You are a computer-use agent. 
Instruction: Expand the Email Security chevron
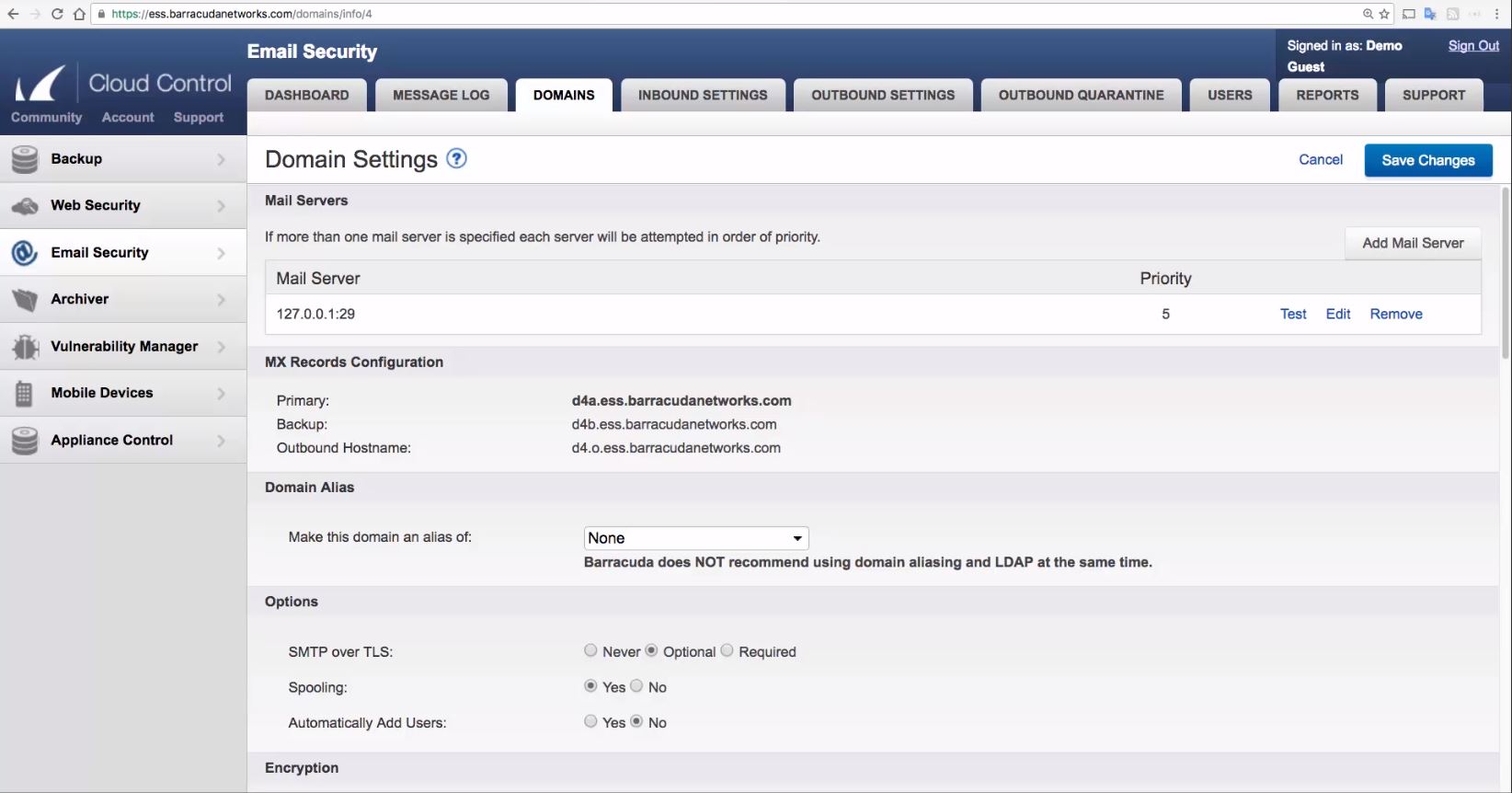click(221, 253)
